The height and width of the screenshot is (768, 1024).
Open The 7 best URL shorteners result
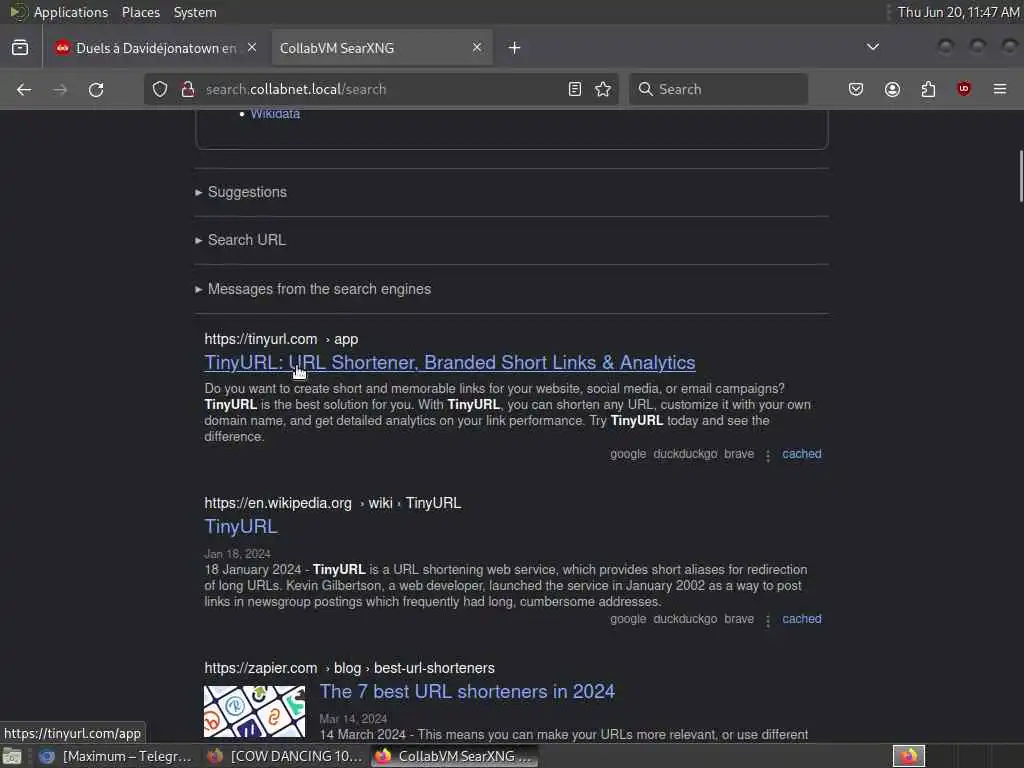point(467,692)
